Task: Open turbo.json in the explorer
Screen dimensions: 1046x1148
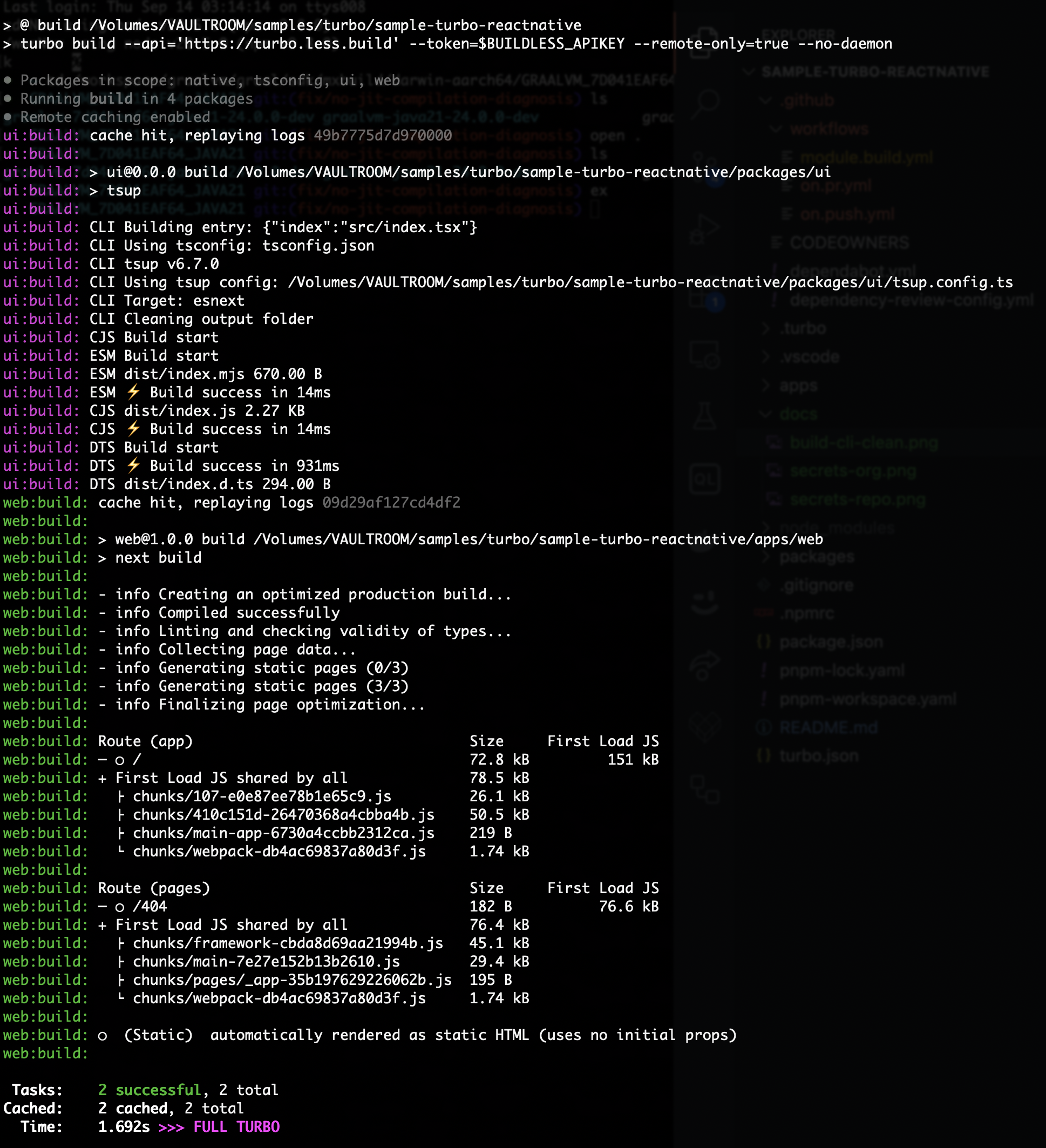Action: coord(818,756)
